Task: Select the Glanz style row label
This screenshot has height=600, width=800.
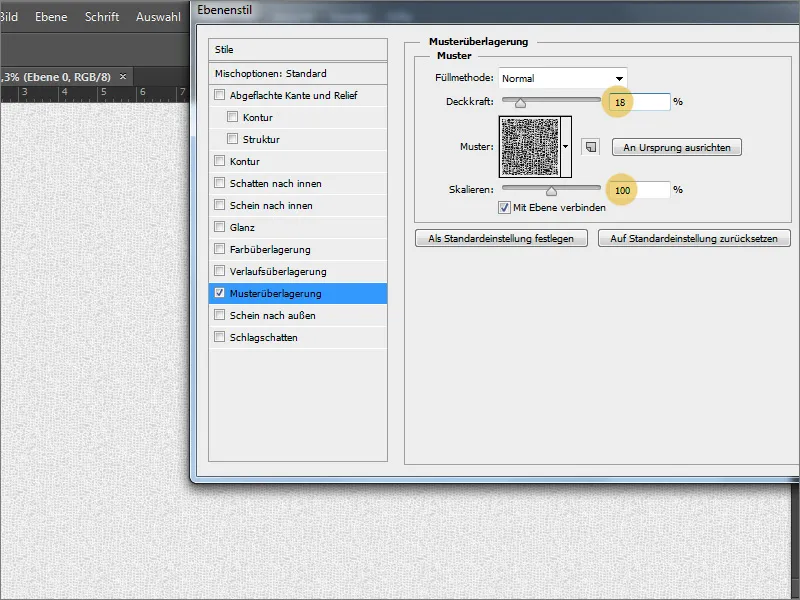Action: pyautogui.click(x=242, y=227)
